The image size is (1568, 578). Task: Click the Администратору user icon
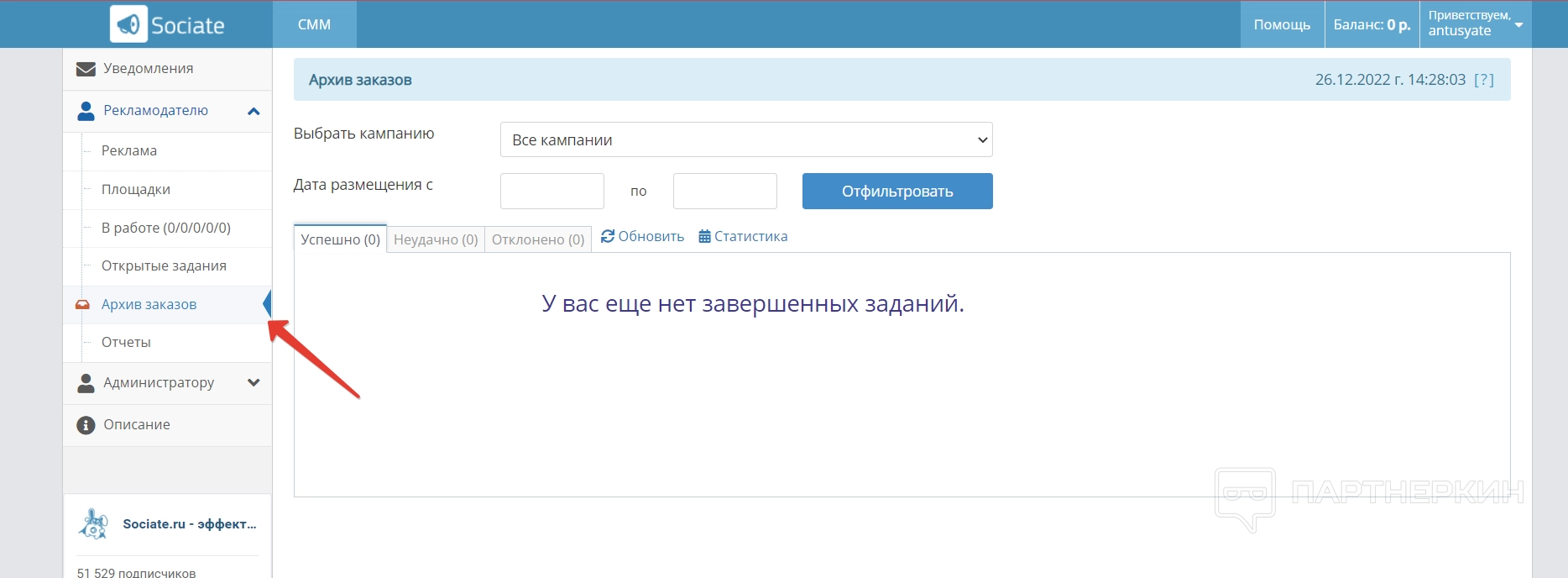coord(86,383)
